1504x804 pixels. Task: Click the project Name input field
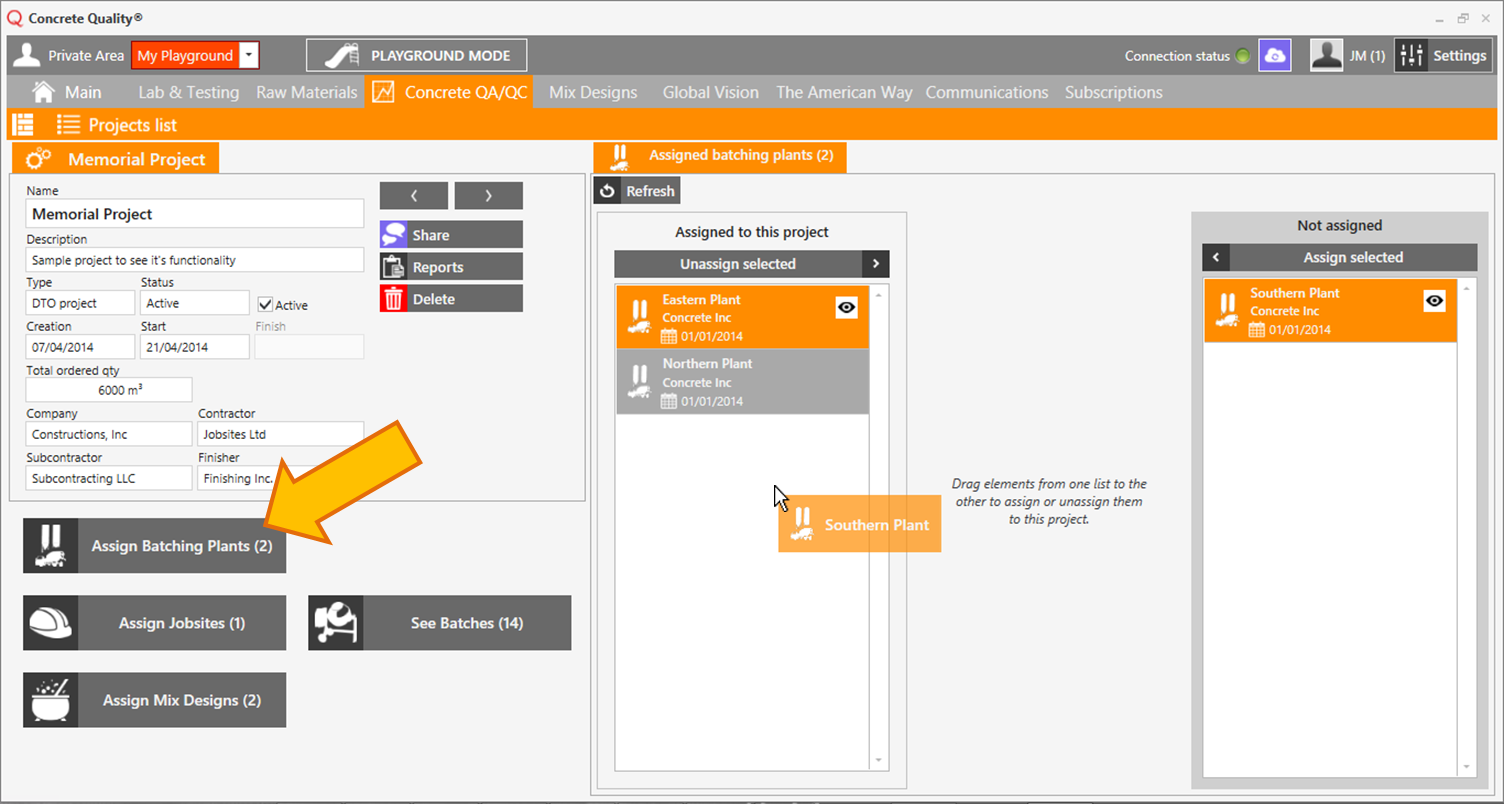point(195,214)
